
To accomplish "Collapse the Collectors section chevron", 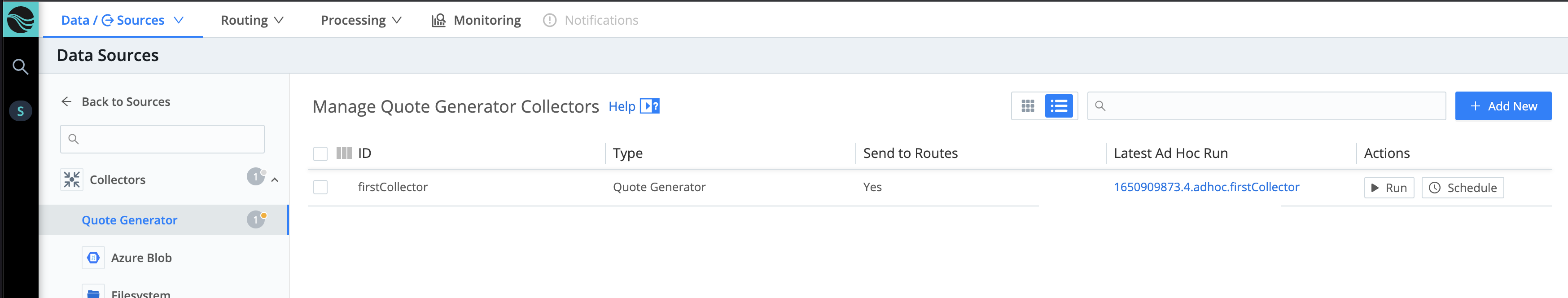I will pyautogui.click(x=275, y=180).
